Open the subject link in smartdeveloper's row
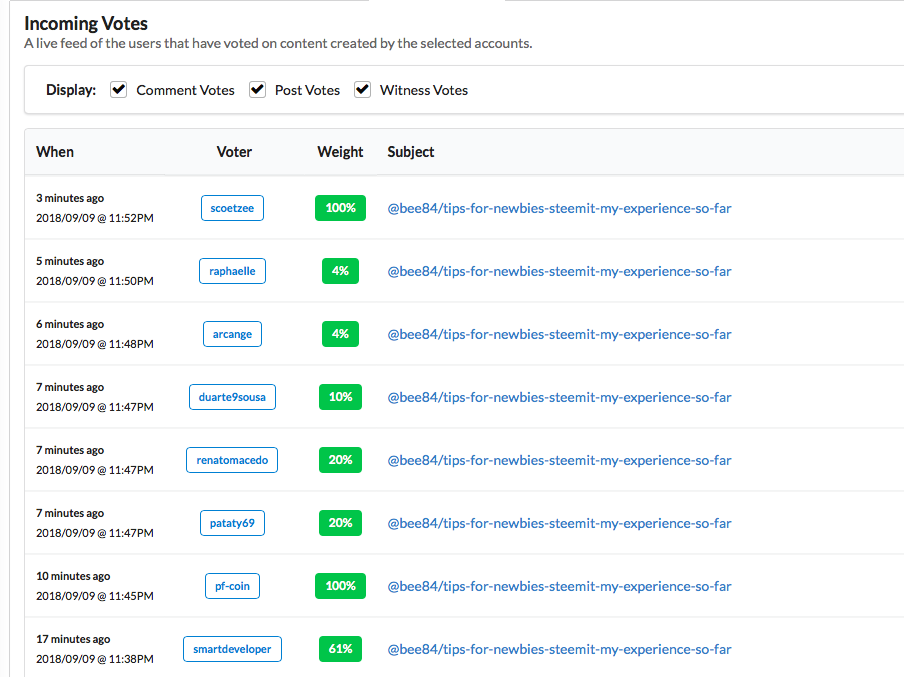 (559, 649)
